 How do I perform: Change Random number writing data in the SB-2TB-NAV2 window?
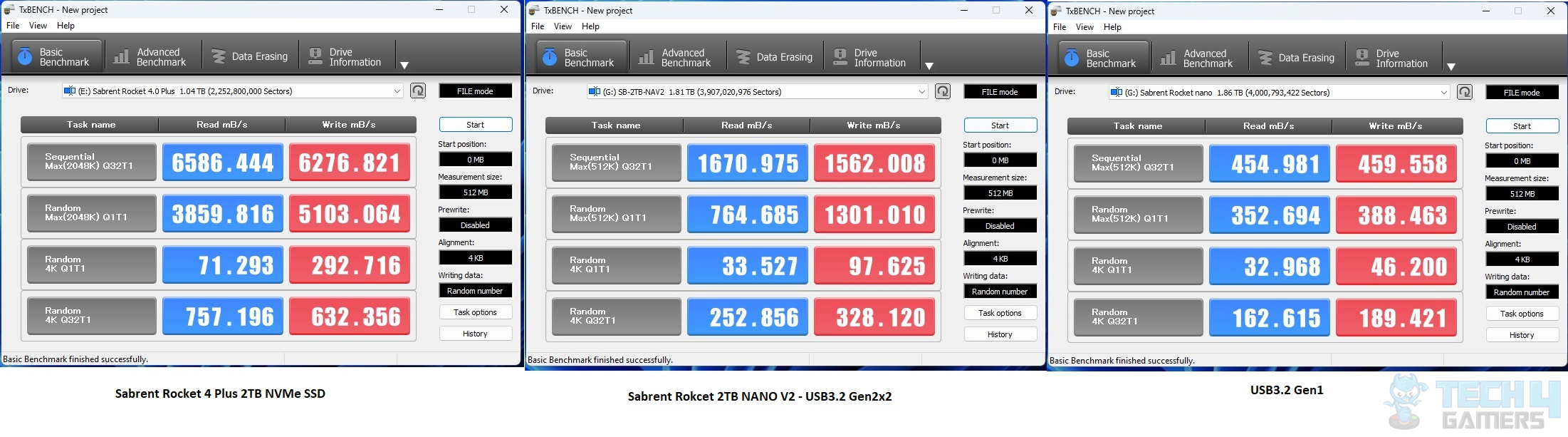pyautogui.click(x=1000, y=292)
